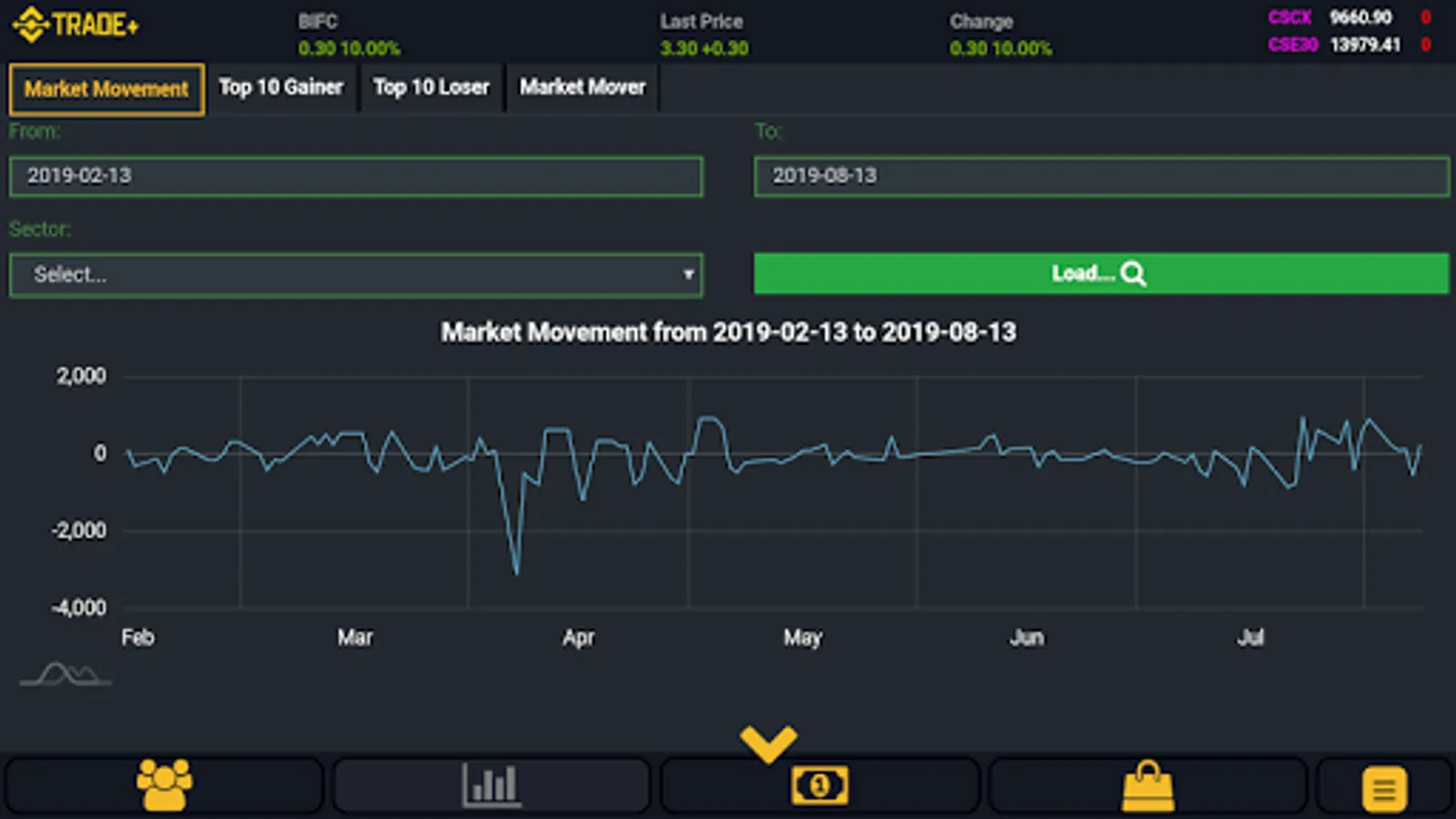Open the Sector Select dropdown

coord(356,275)
